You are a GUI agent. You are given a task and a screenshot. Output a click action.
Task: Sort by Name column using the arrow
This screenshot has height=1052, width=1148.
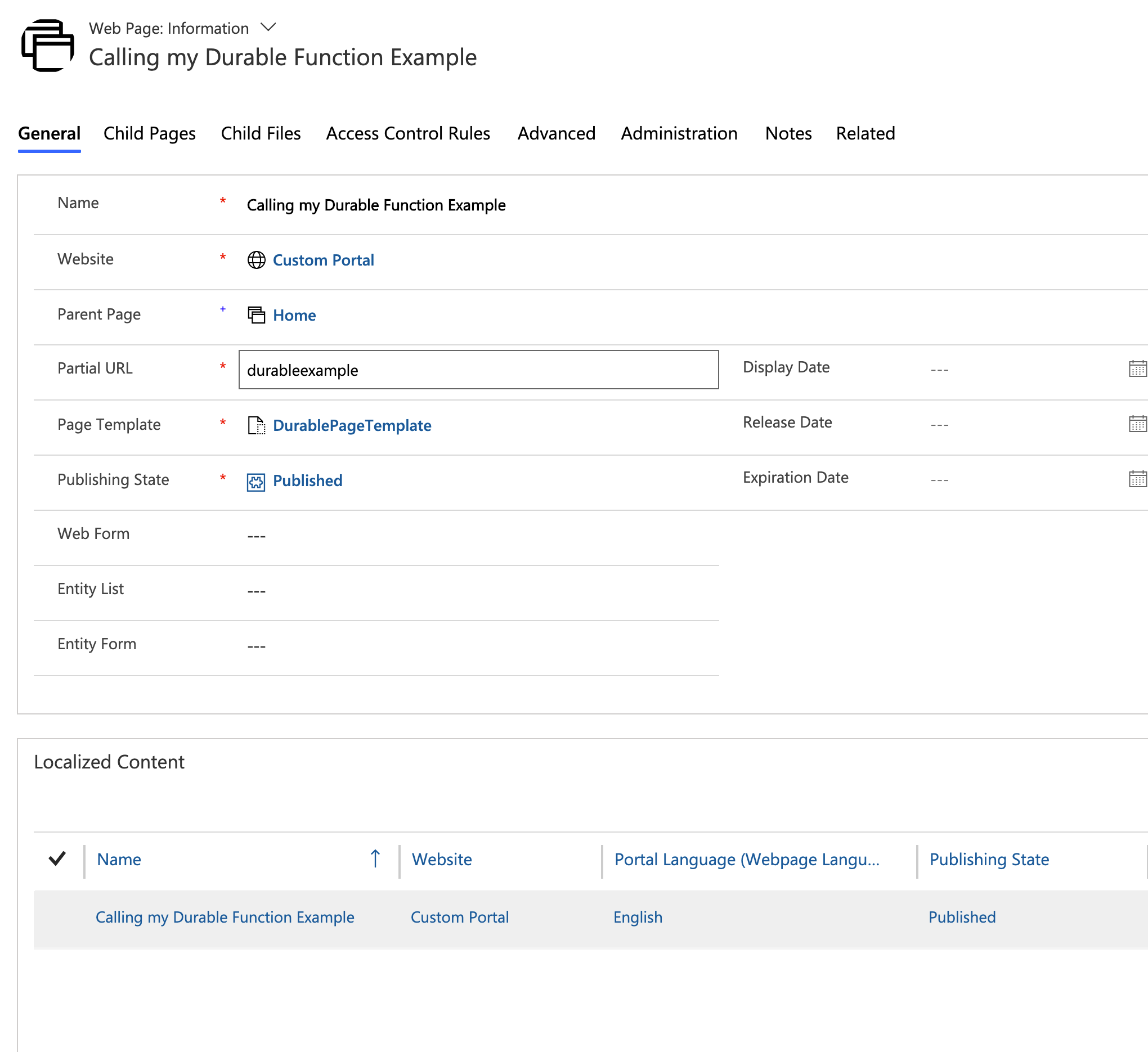pyautogui.click(x=375, y=858)
